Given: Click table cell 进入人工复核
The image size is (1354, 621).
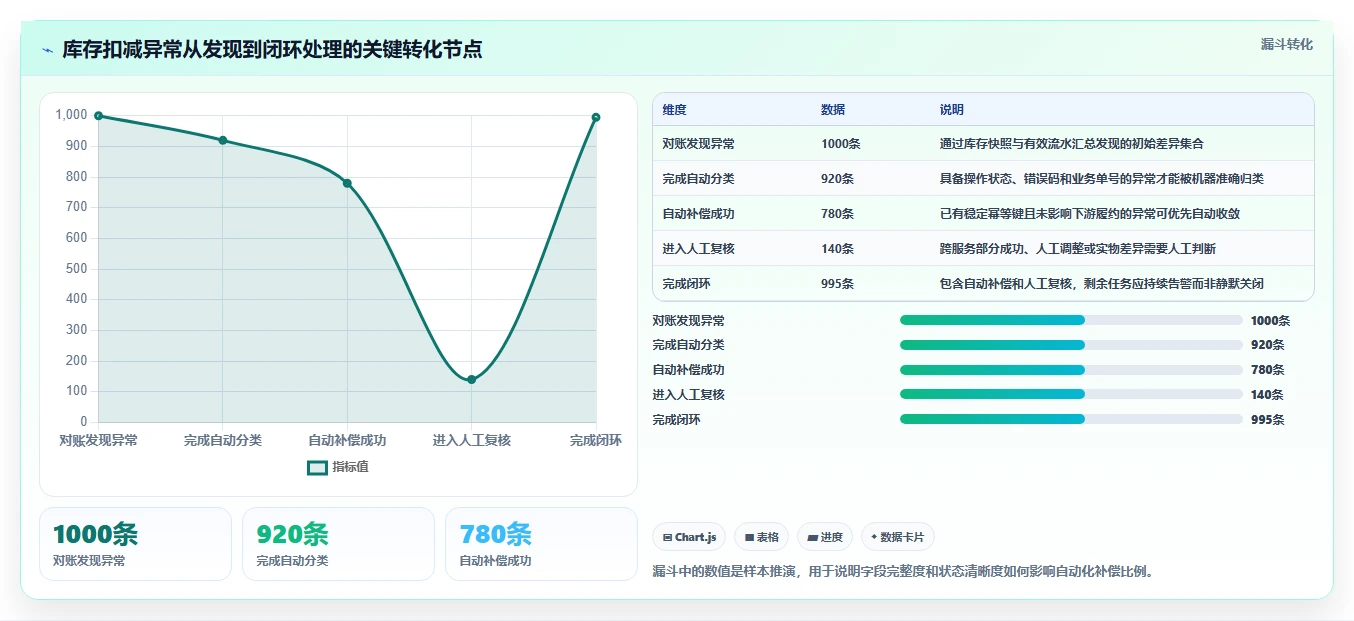Looking at the screenshot, I should point(698,249).
